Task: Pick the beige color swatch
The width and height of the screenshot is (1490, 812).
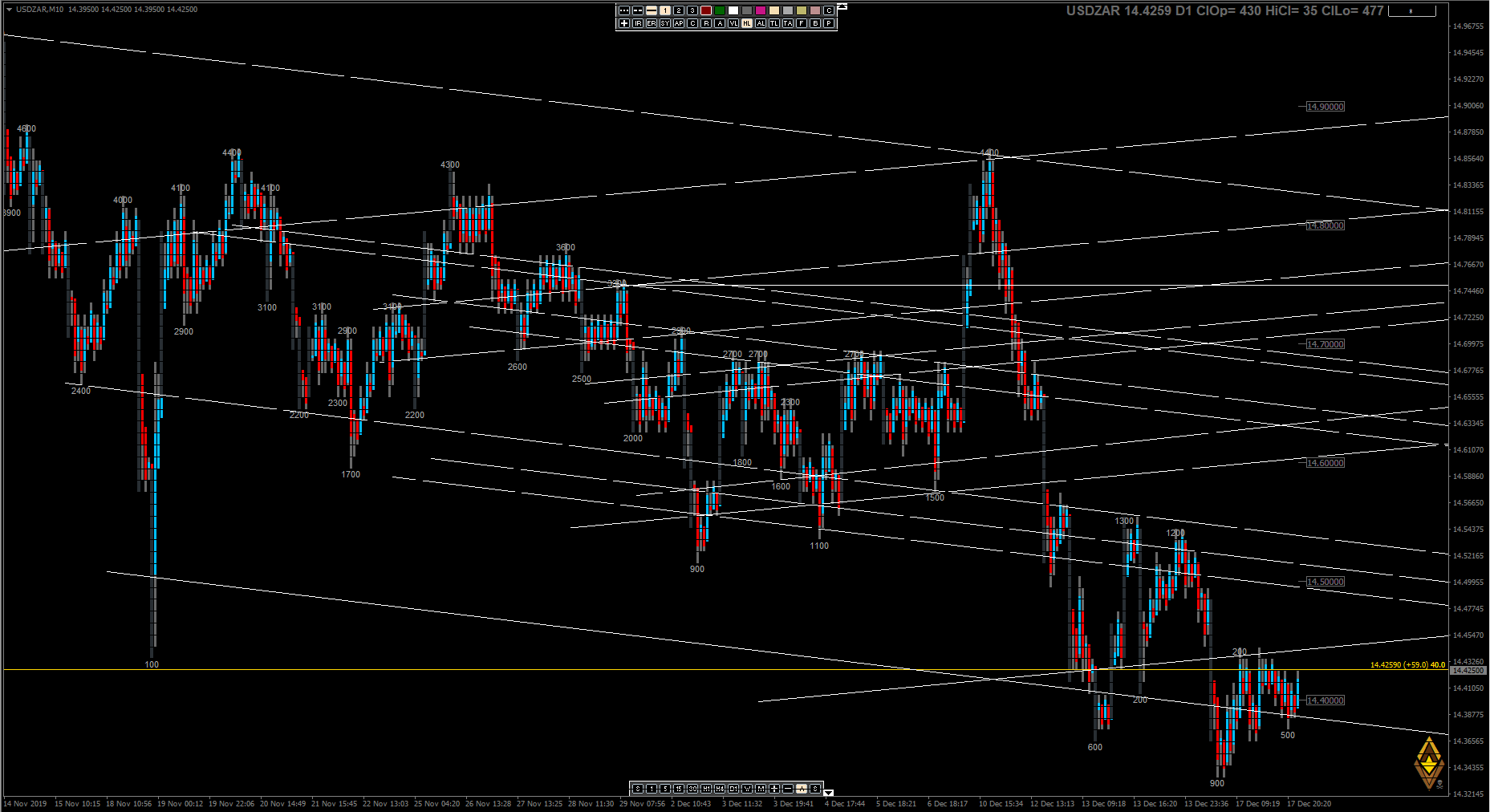Action: 774,10
